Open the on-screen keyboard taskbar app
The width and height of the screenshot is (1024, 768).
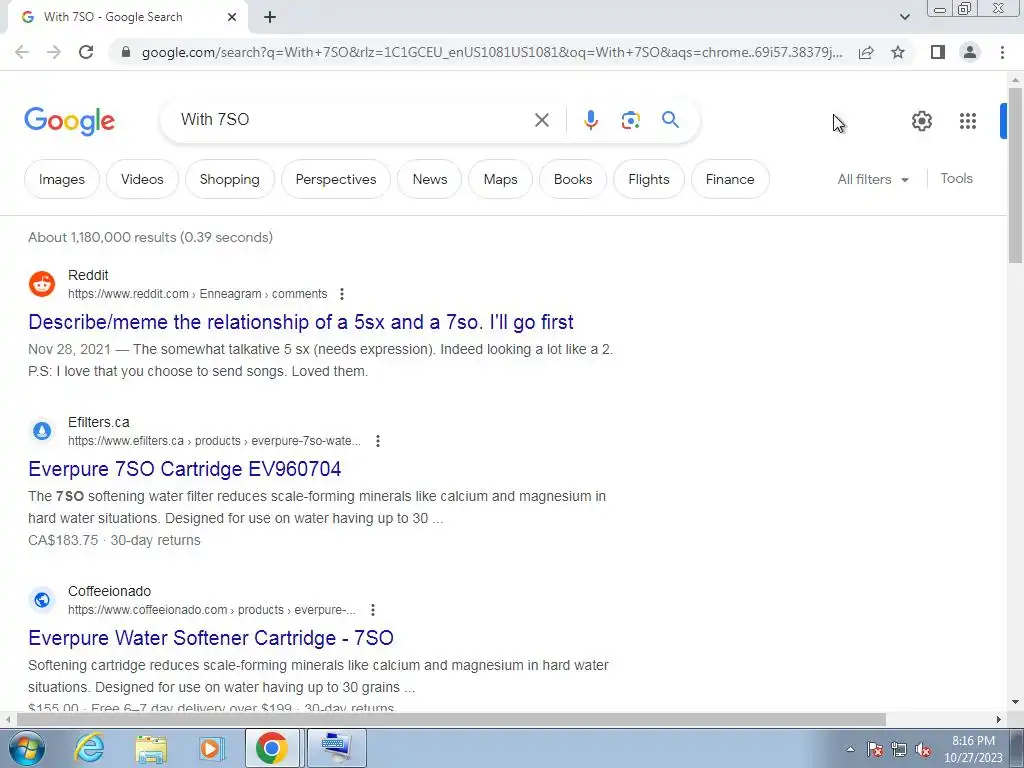tap(336, 748)
